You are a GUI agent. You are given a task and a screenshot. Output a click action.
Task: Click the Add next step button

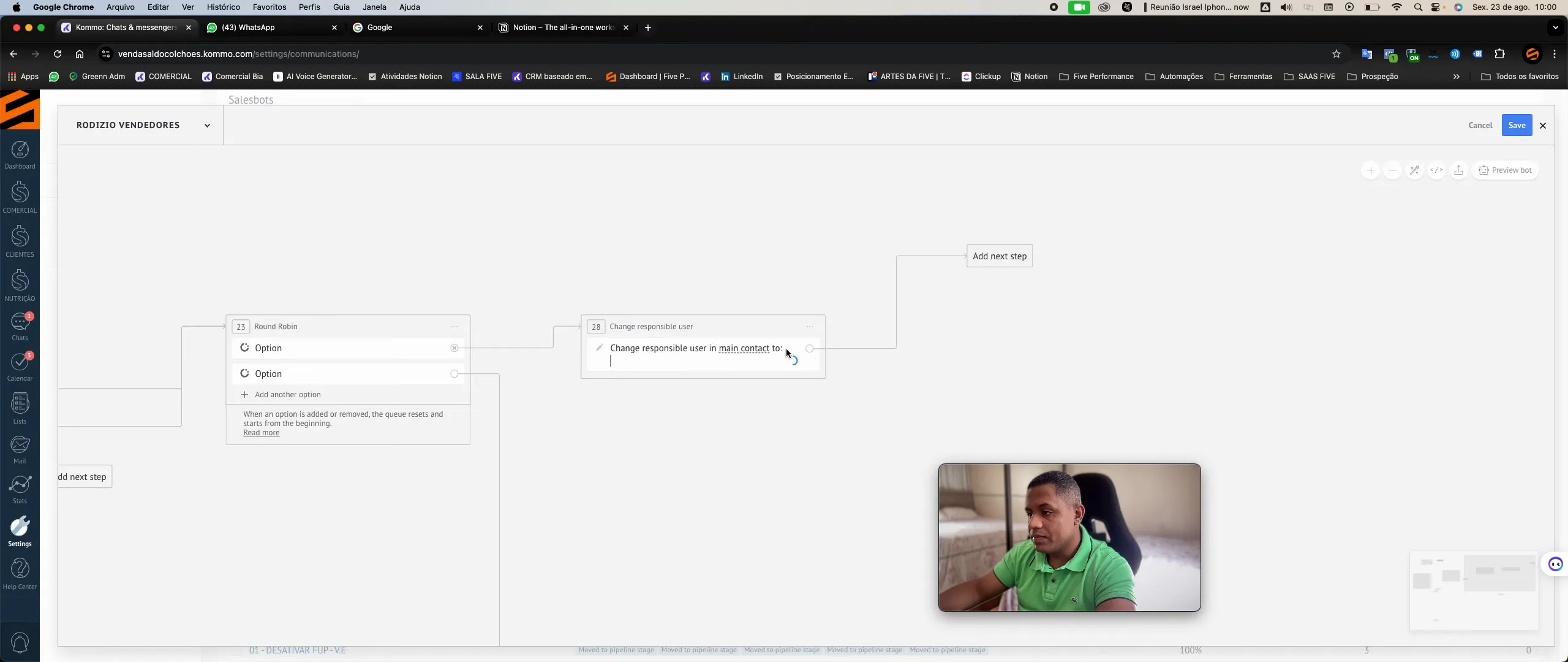(999, 256)
